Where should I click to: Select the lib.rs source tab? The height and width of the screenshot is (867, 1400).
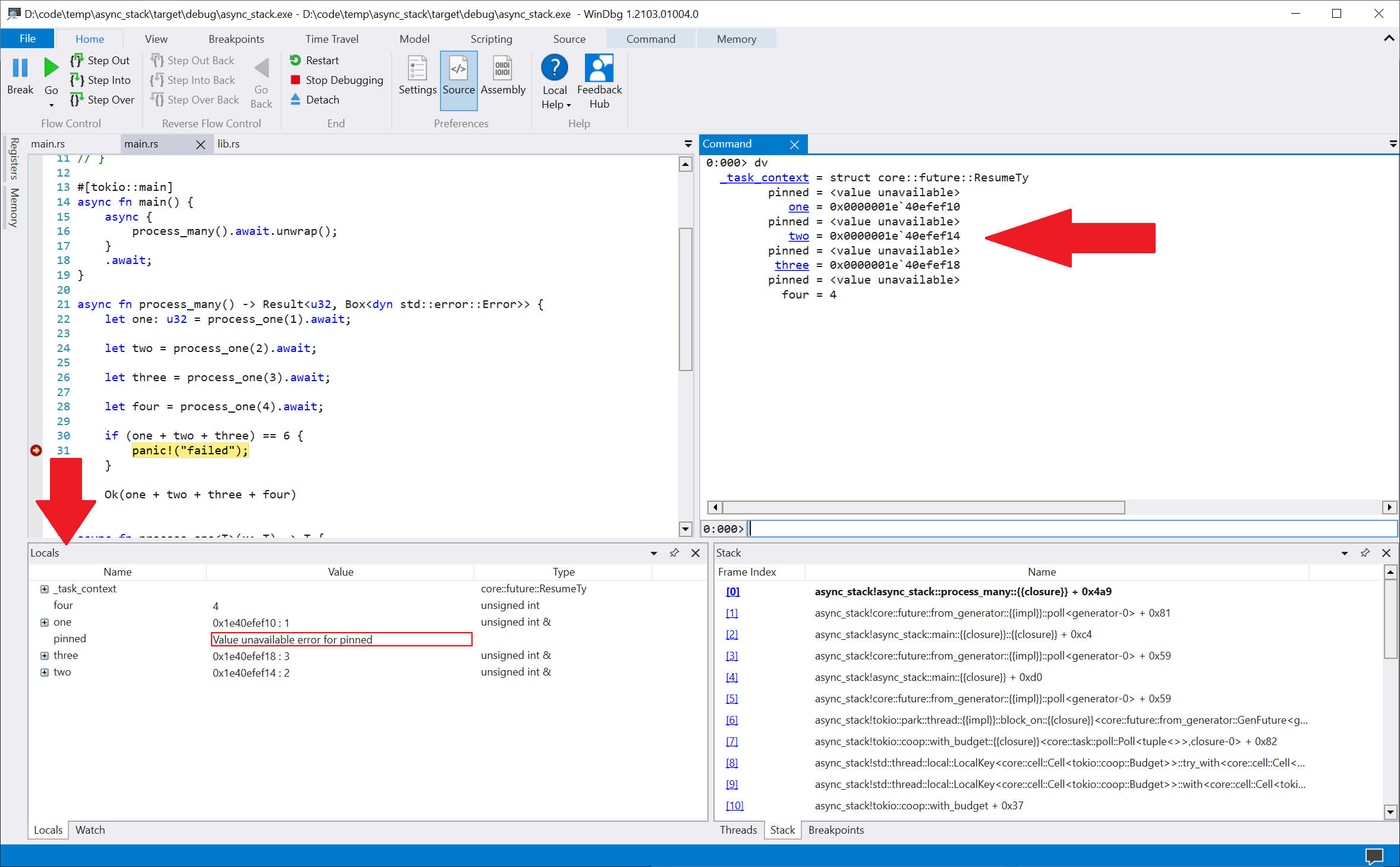(228, 144)
